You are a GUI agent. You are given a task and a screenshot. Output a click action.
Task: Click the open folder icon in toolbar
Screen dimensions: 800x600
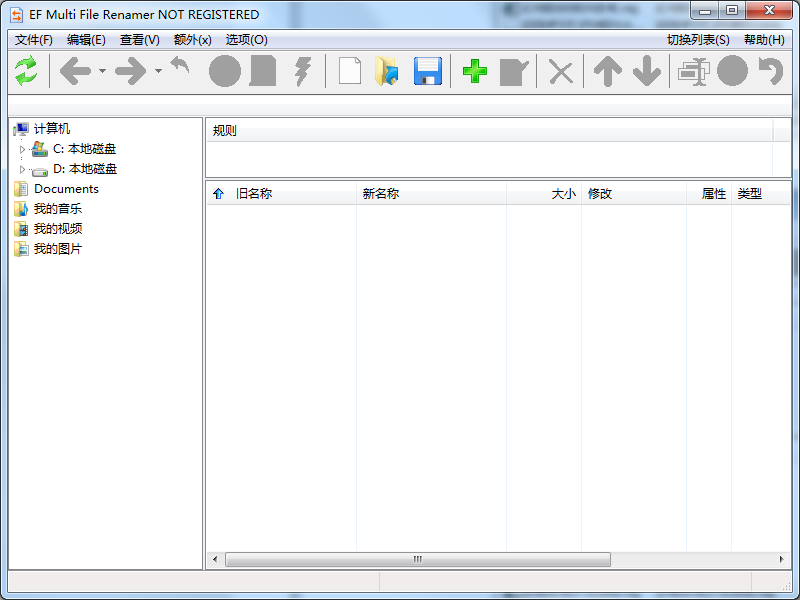pos(387,71)
